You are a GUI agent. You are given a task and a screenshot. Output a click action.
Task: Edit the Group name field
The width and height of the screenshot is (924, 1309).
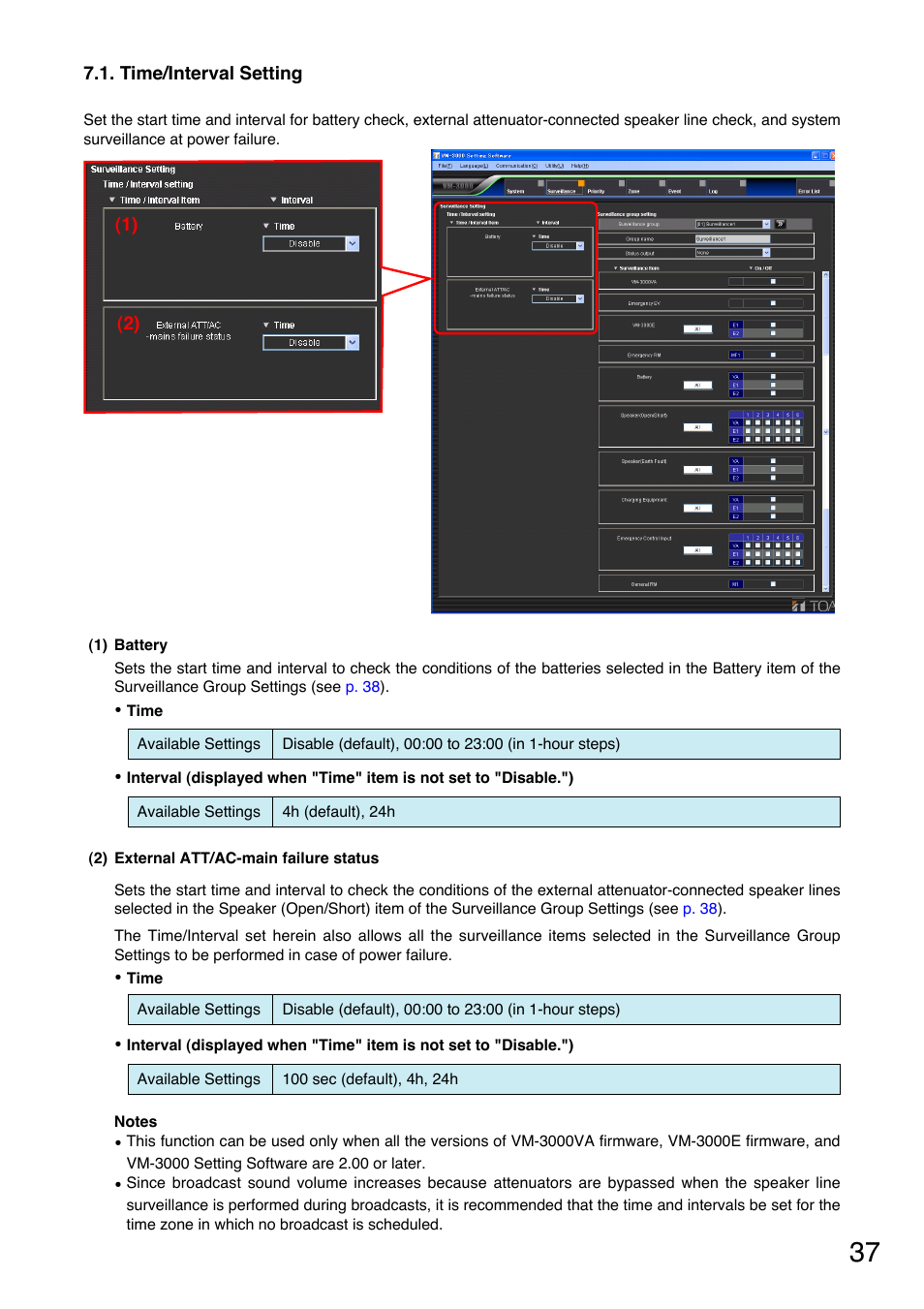pos(733,238)
